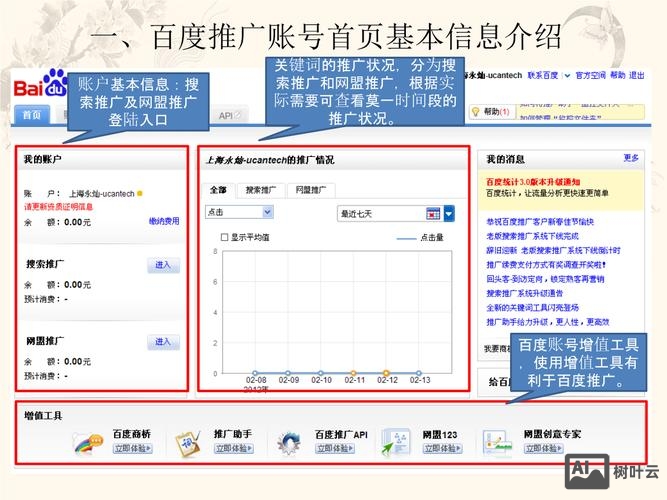Open the 百度推广API gear icon
This screenshot has width=667, height=500.
click(289, 443)
